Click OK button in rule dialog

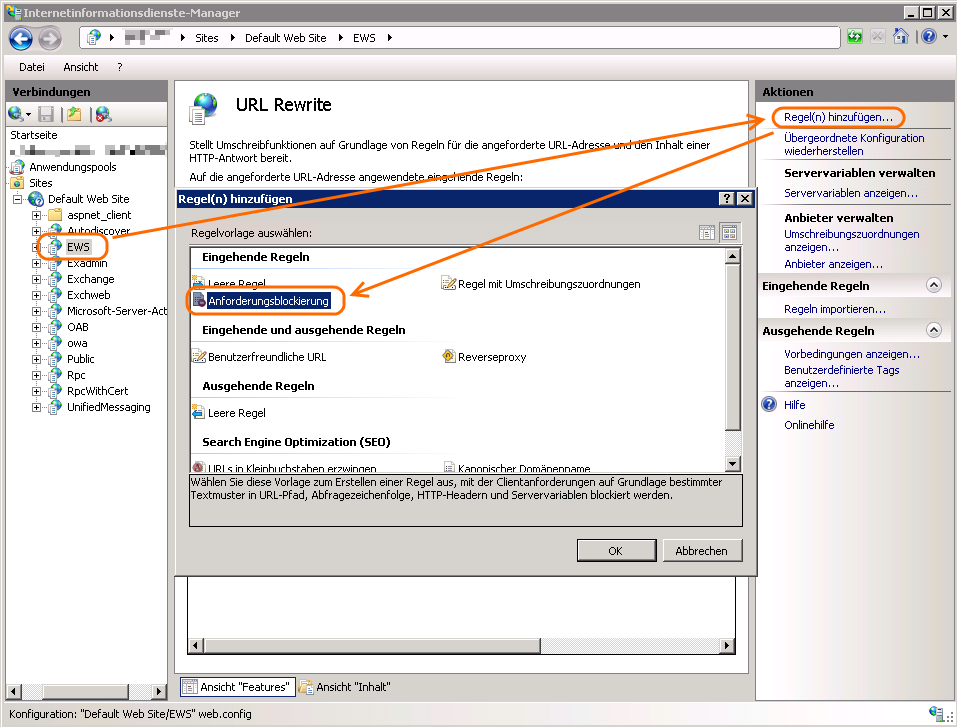click(x=615, y=551)
